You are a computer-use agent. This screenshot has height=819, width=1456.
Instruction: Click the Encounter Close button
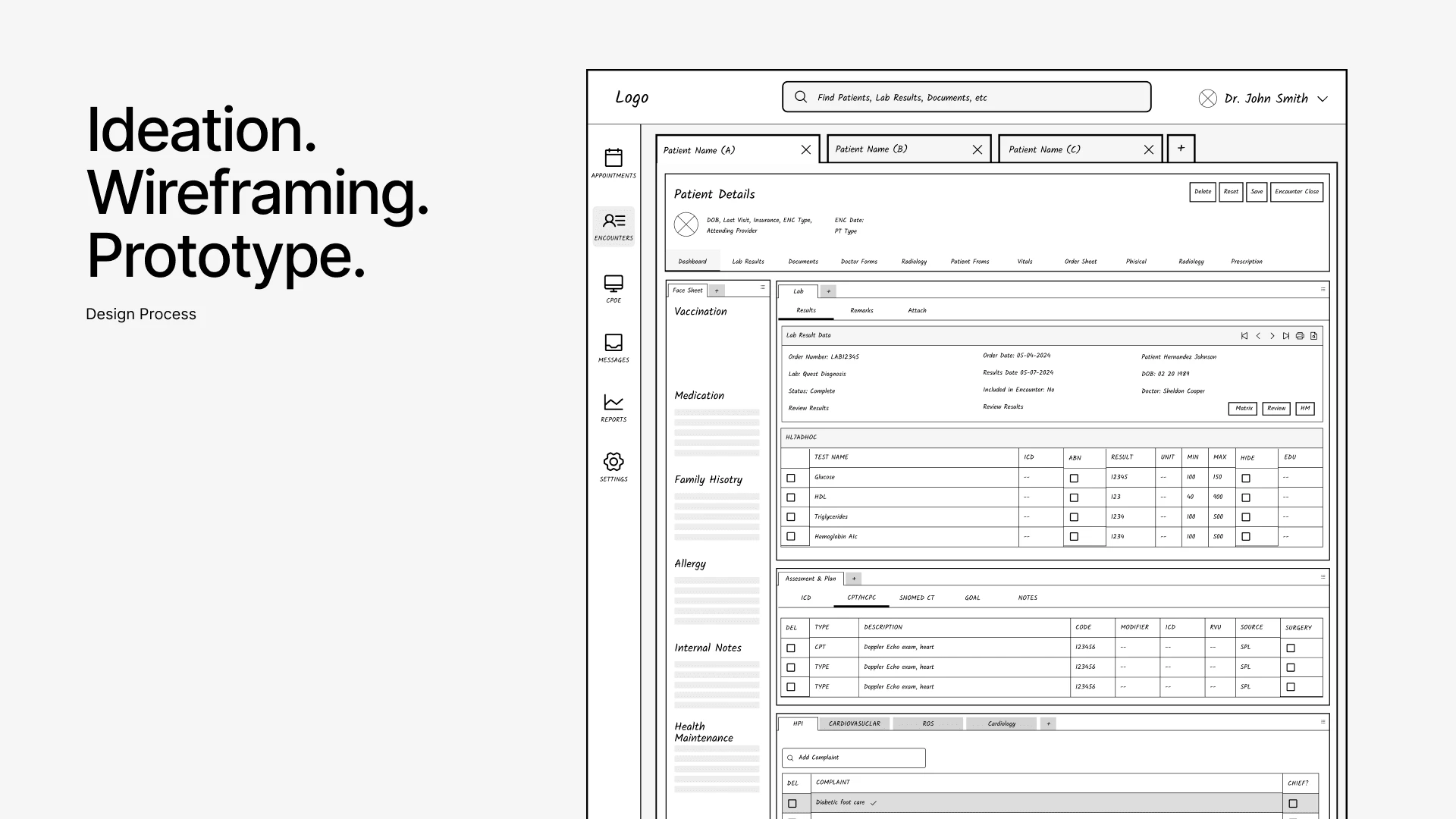coord(1297,192)
